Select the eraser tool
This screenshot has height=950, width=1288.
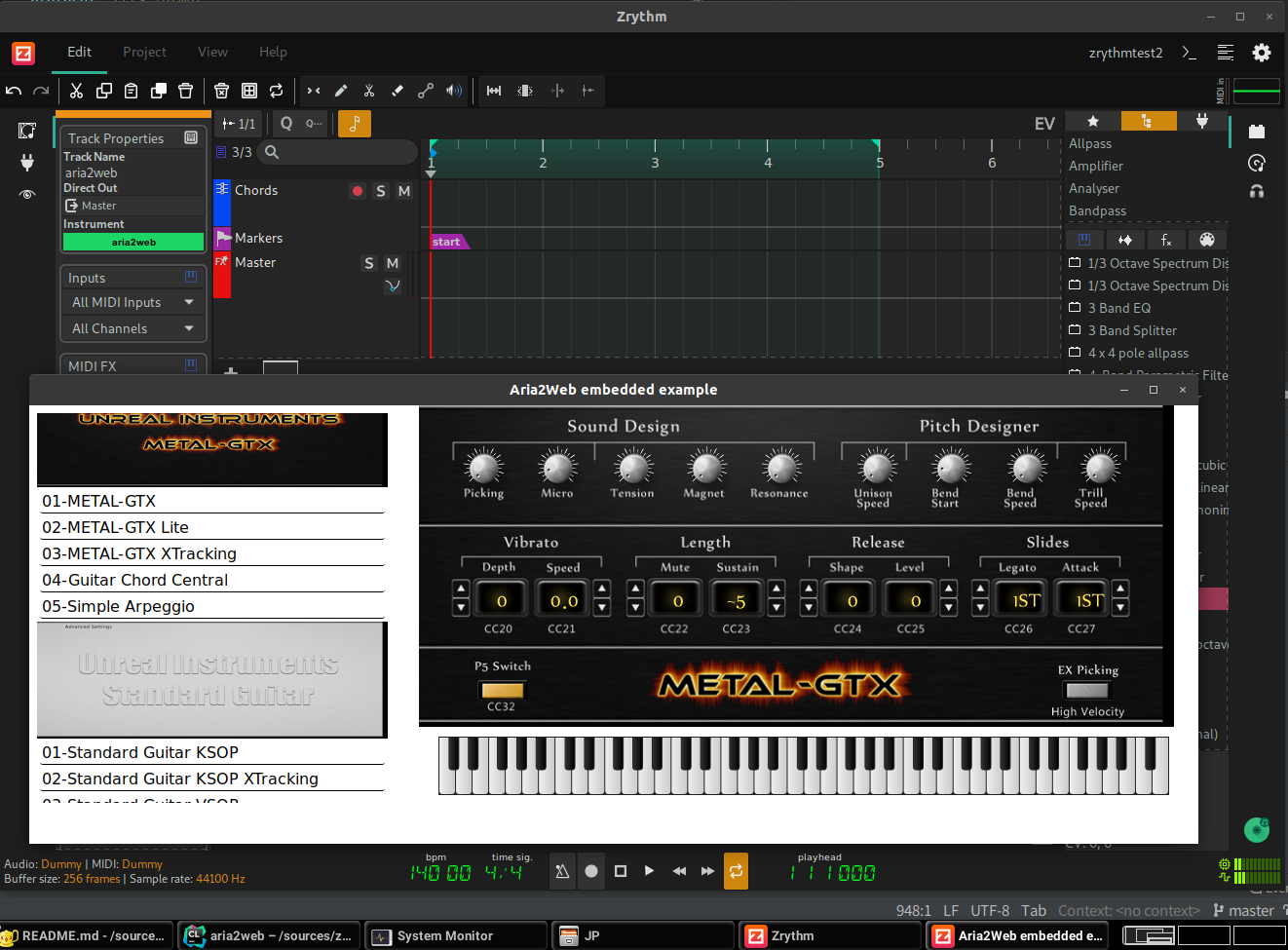point(398,91)
